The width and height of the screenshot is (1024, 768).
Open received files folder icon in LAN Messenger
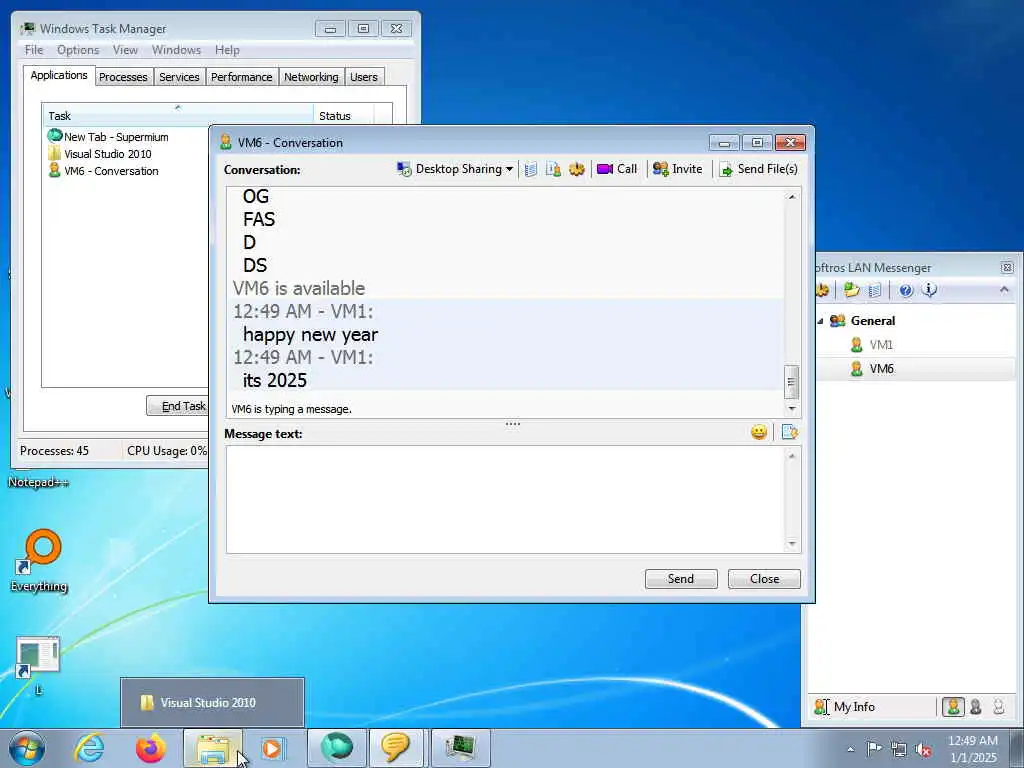click(851, 290)
